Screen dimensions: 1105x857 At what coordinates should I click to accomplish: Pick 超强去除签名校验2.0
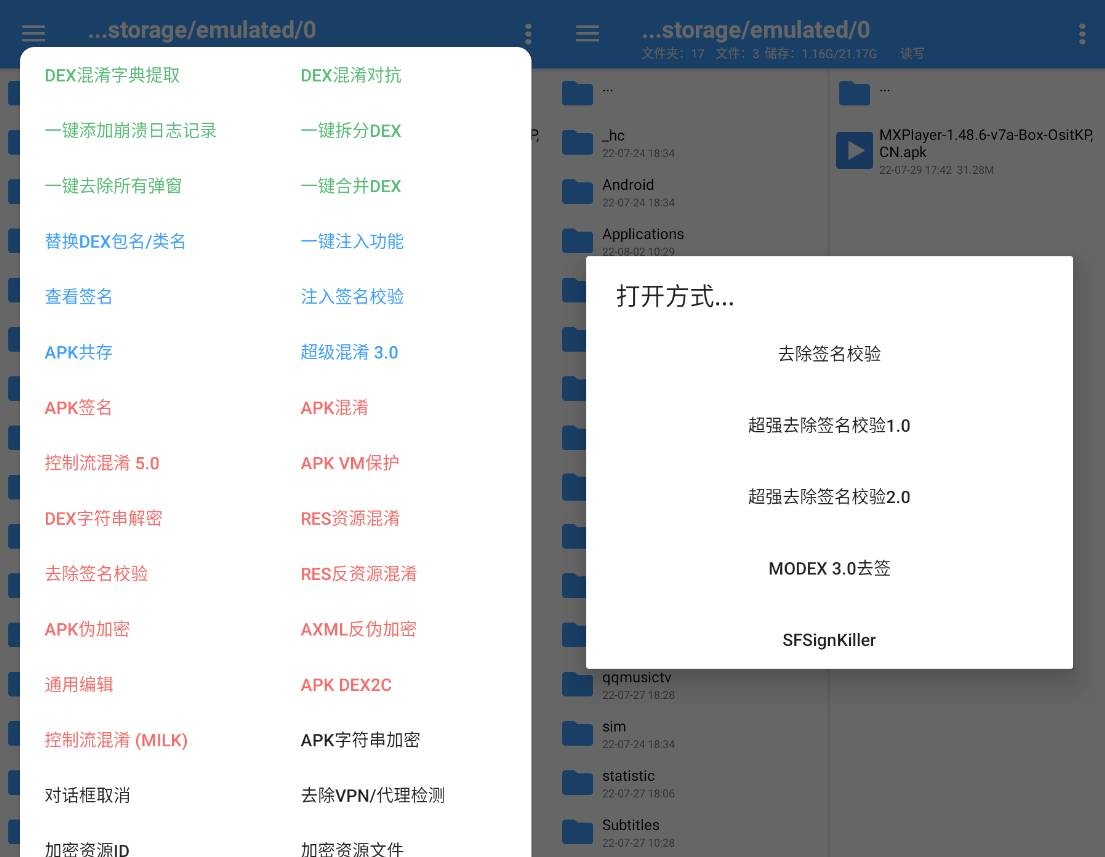point(829,497)
